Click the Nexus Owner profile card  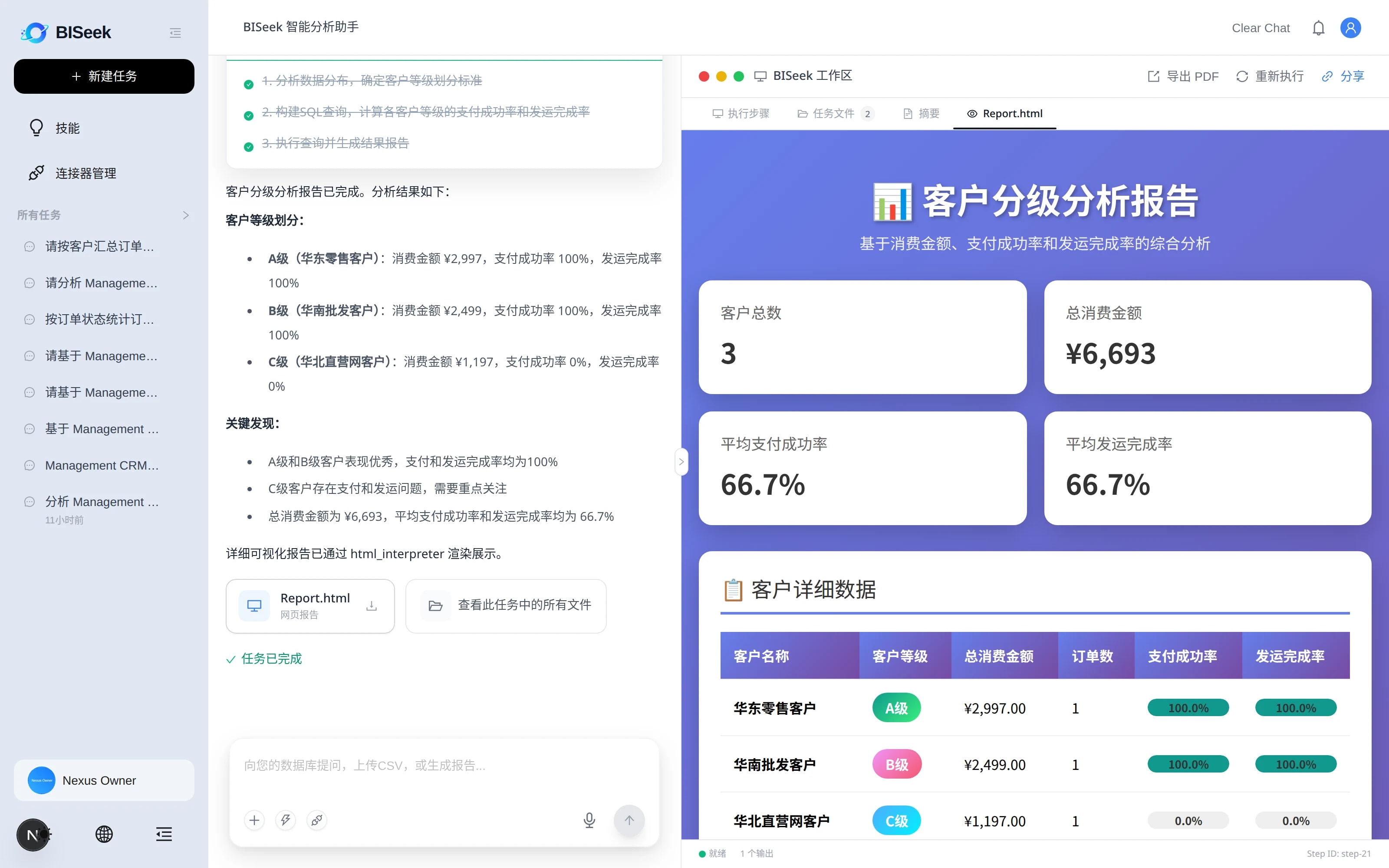click(104, 780)
